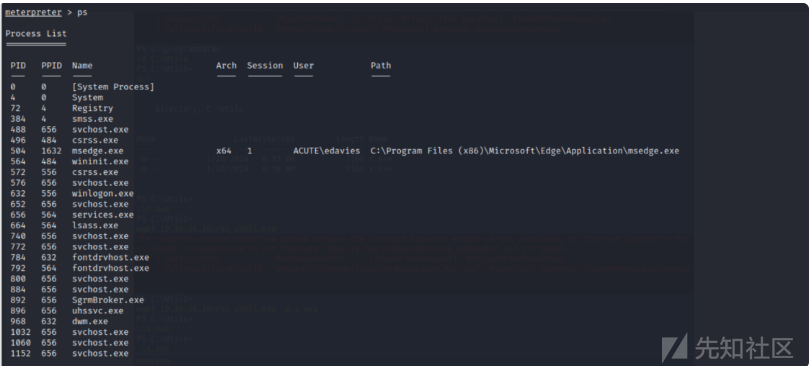Select the 'wininit.exe' process name

pyautogui.click(x=100, y=162)
